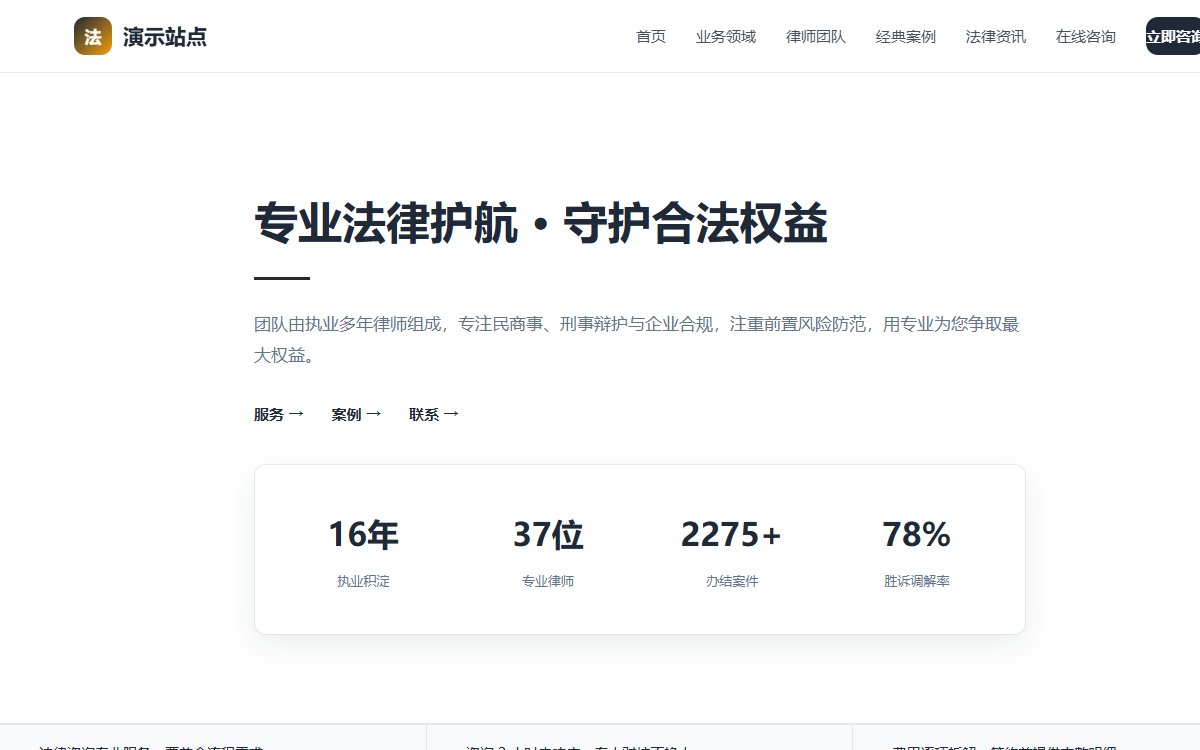Click the 立即咨询 button
1200x750 pixels.
point(1173,36)
